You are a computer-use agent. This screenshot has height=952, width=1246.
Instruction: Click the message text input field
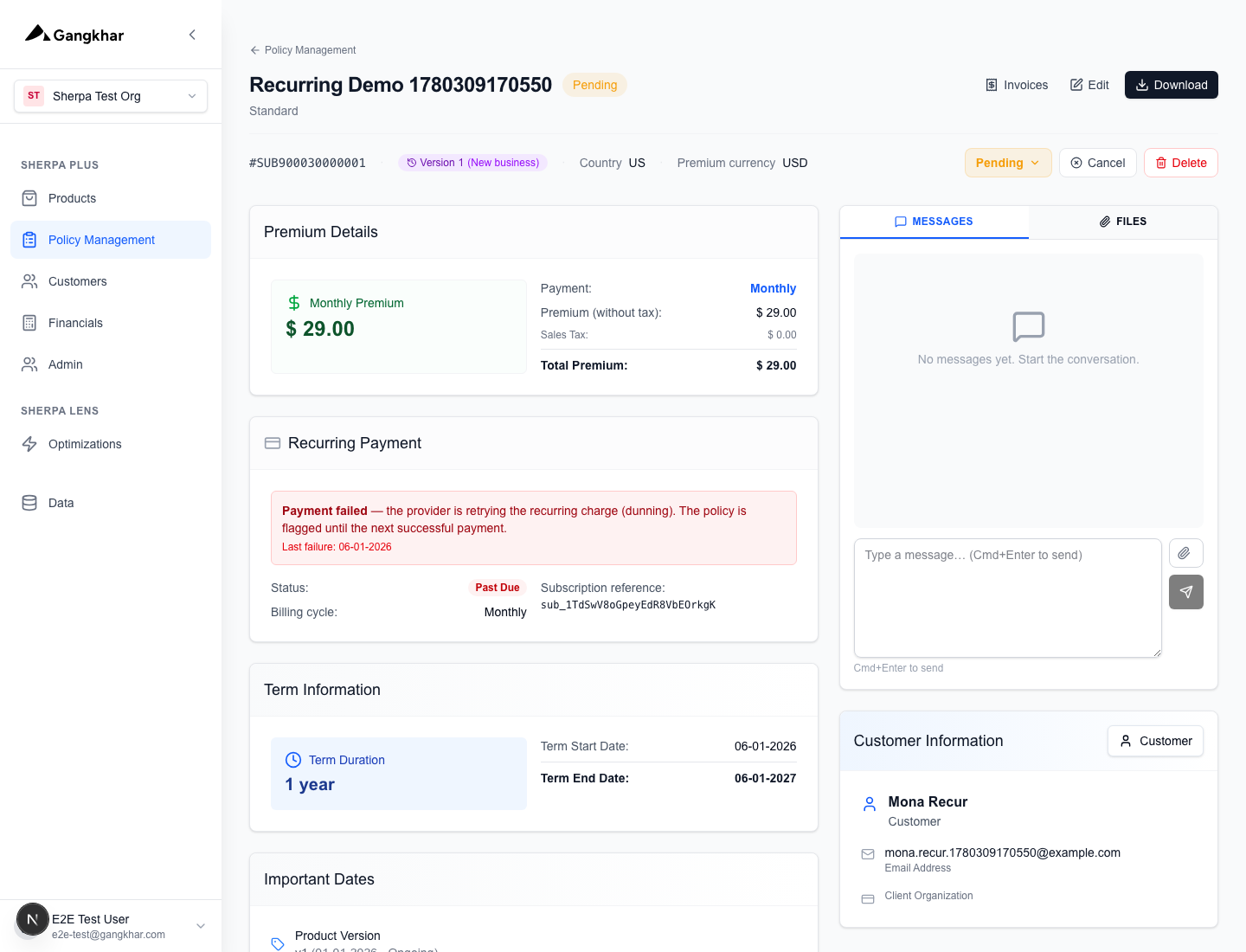1007,598
